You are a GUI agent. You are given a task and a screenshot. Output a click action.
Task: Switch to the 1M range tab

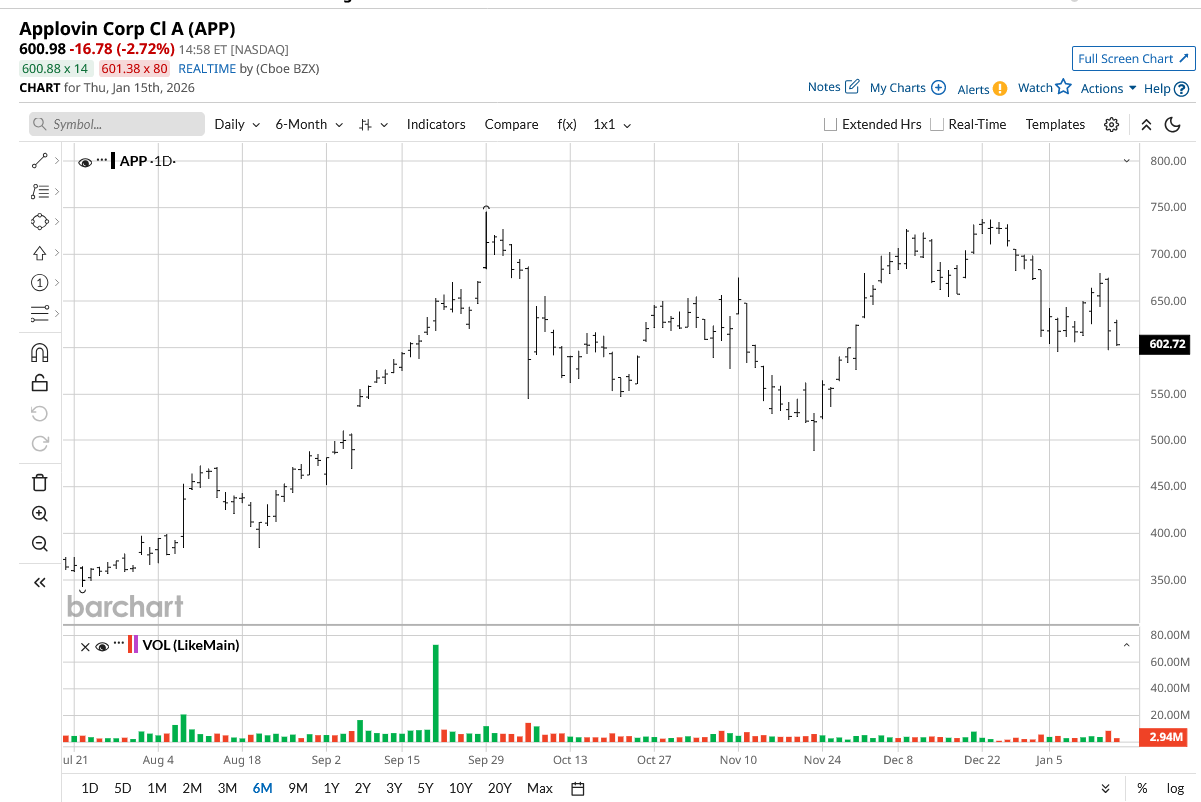tap(157, 788)
